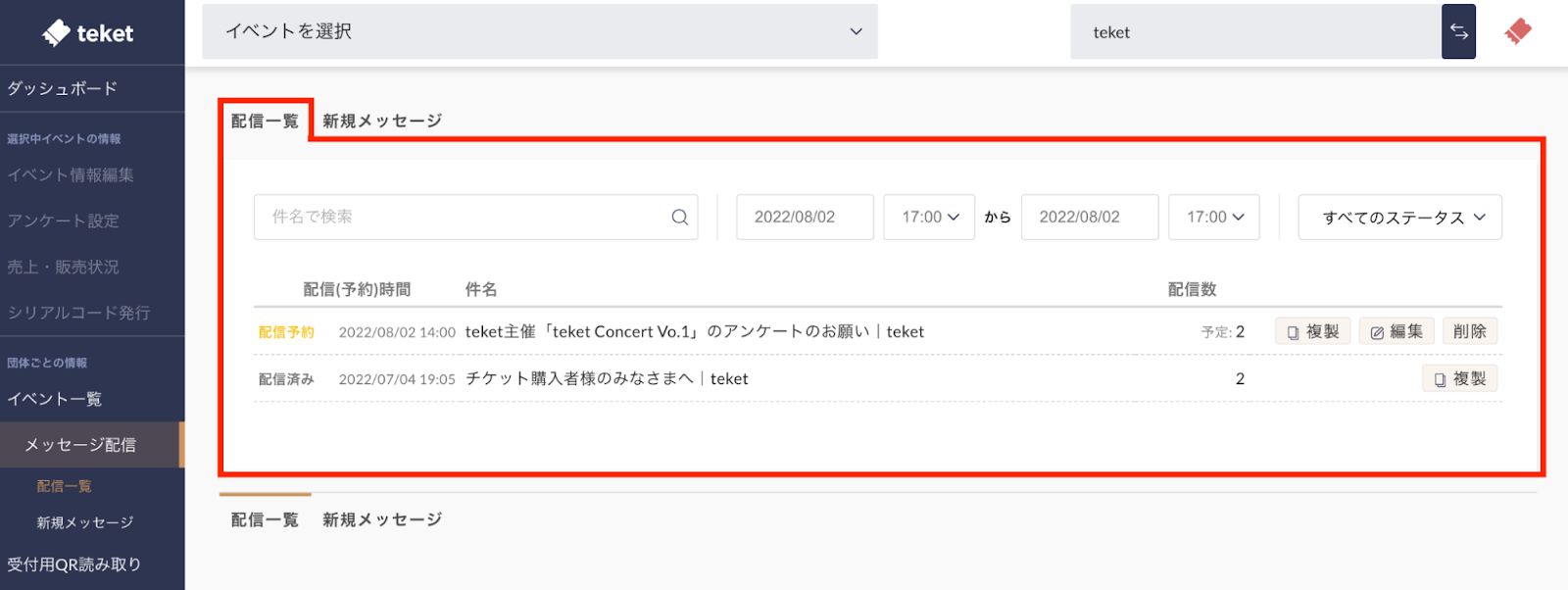Screen dimensions: 1568x590
Task: Switch to the top 新規メッセージ tab
Action: [x=382, y=121]
